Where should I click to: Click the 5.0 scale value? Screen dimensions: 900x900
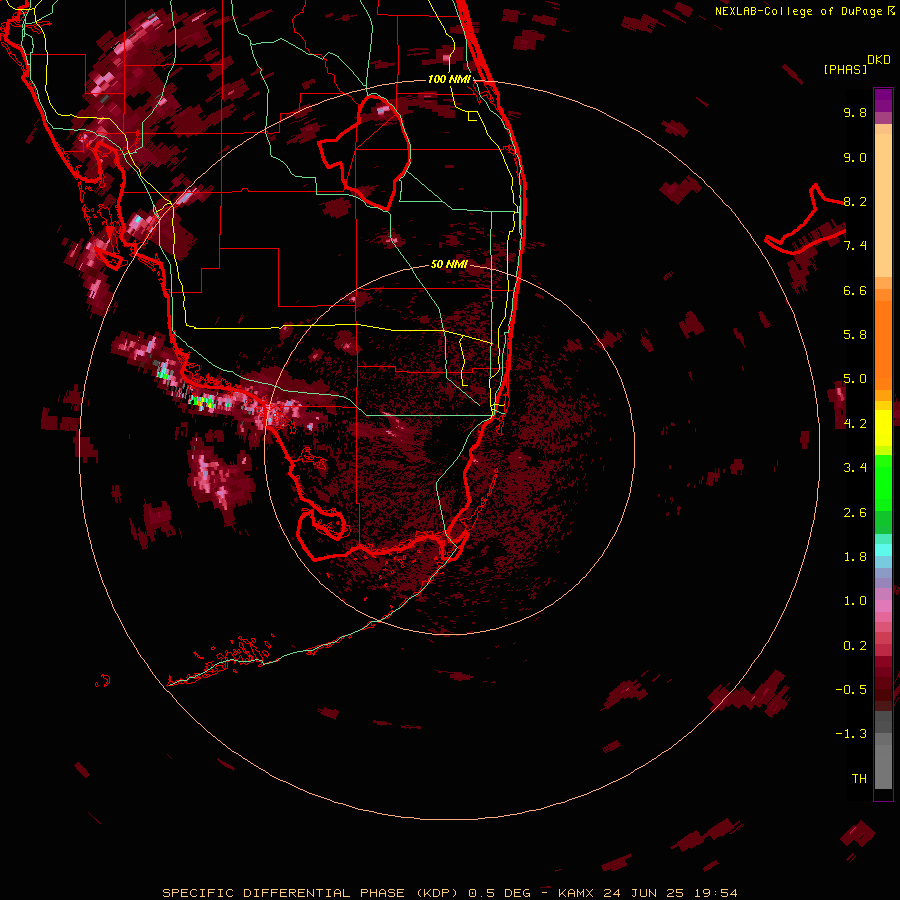point(855,379)
